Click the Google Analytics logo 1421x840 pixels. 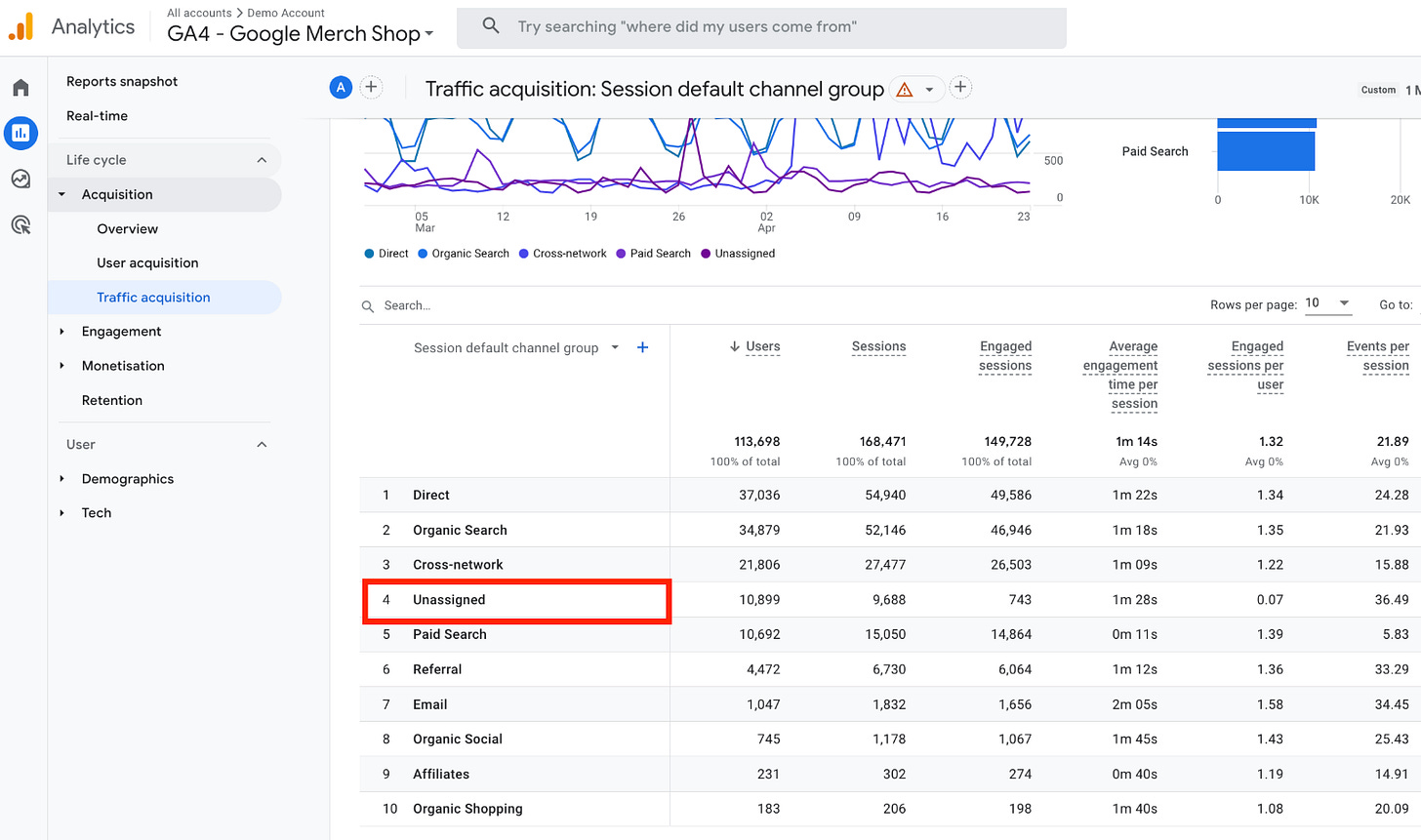tap(21, 27)
